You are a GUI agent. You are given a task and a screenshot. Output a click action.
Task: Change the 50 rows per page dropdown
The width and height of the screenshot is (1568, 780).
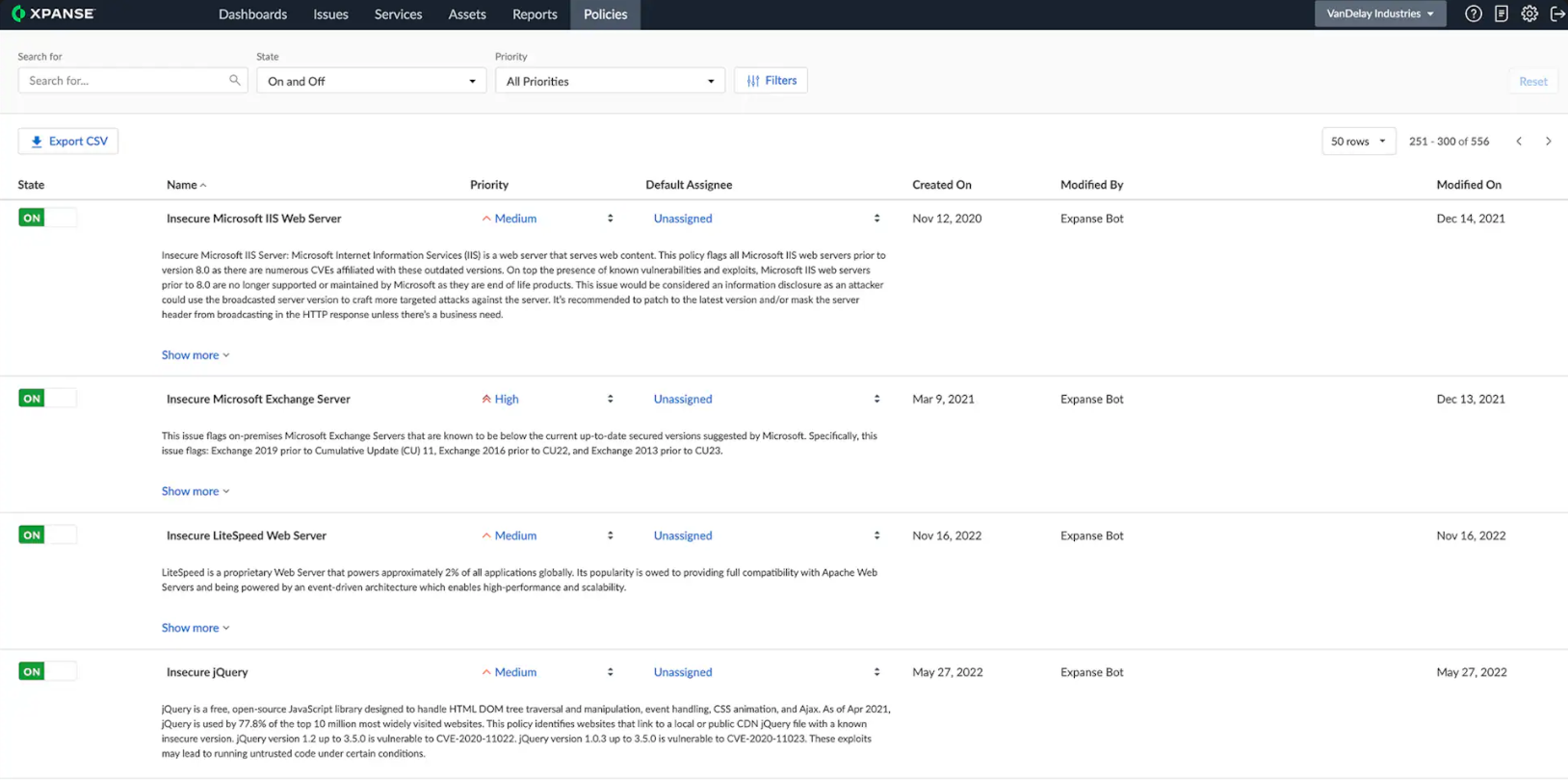click(1357, 142)
